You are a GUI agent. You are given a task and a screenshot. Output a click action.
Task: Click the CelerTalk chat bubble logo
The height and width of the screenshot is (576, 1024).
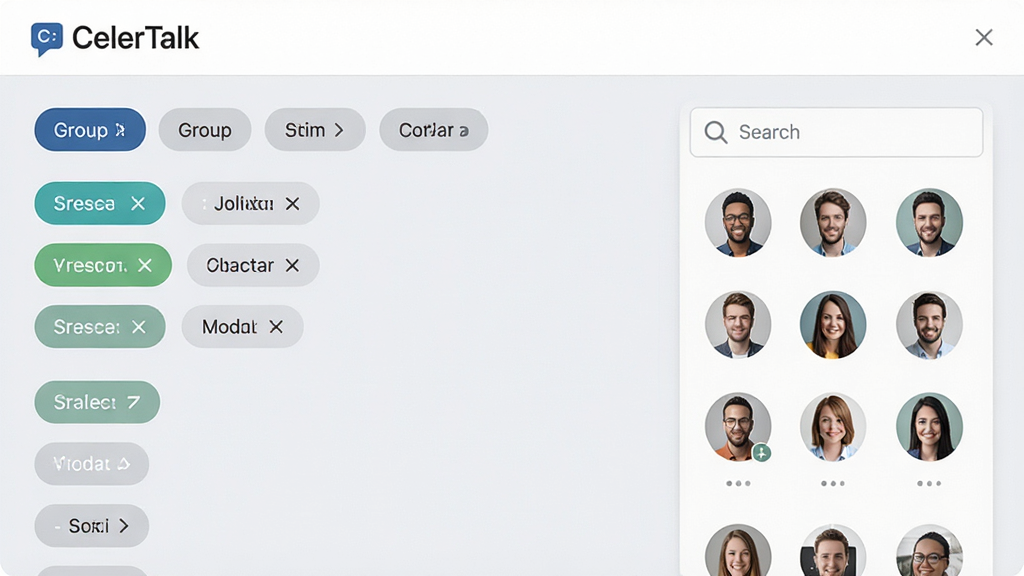pyautogui.click(x=47, y=39)
